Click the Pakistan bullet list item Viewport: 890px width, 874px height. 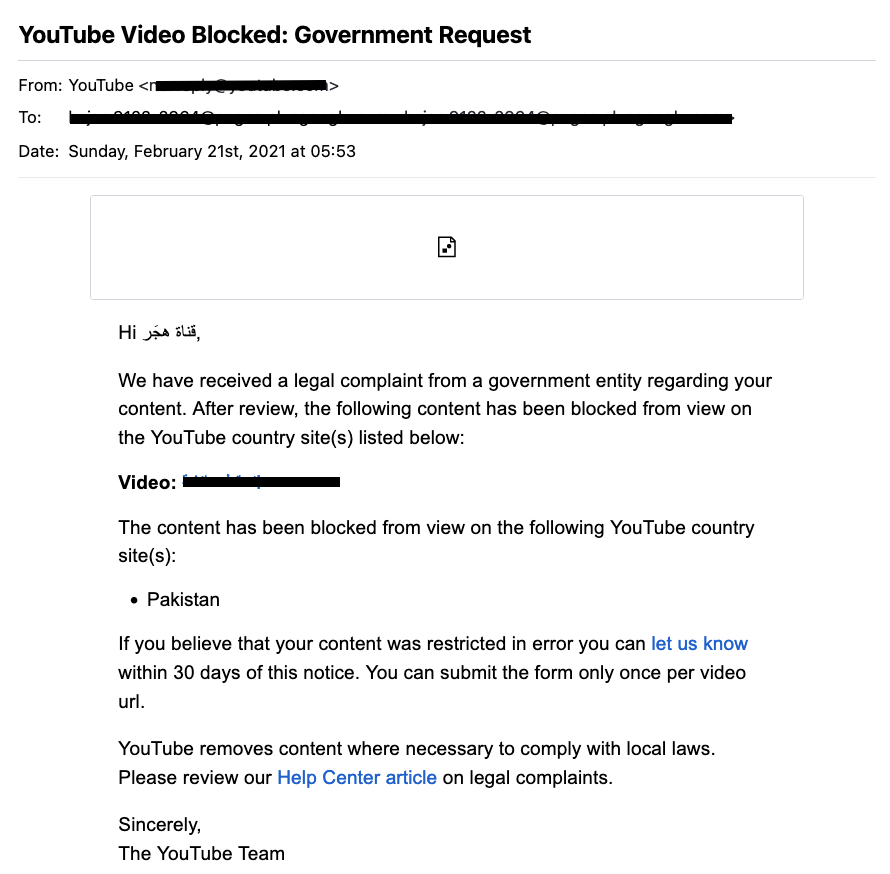coord(183,600)
